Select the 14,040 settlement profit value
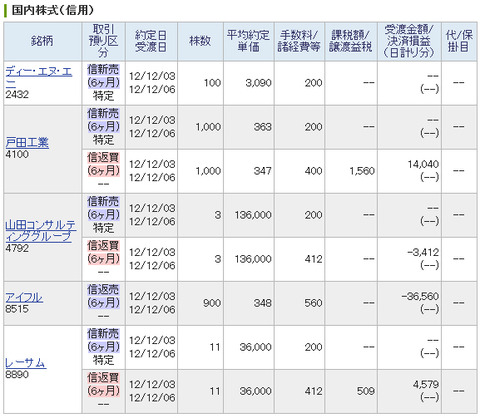 (423, 164)
